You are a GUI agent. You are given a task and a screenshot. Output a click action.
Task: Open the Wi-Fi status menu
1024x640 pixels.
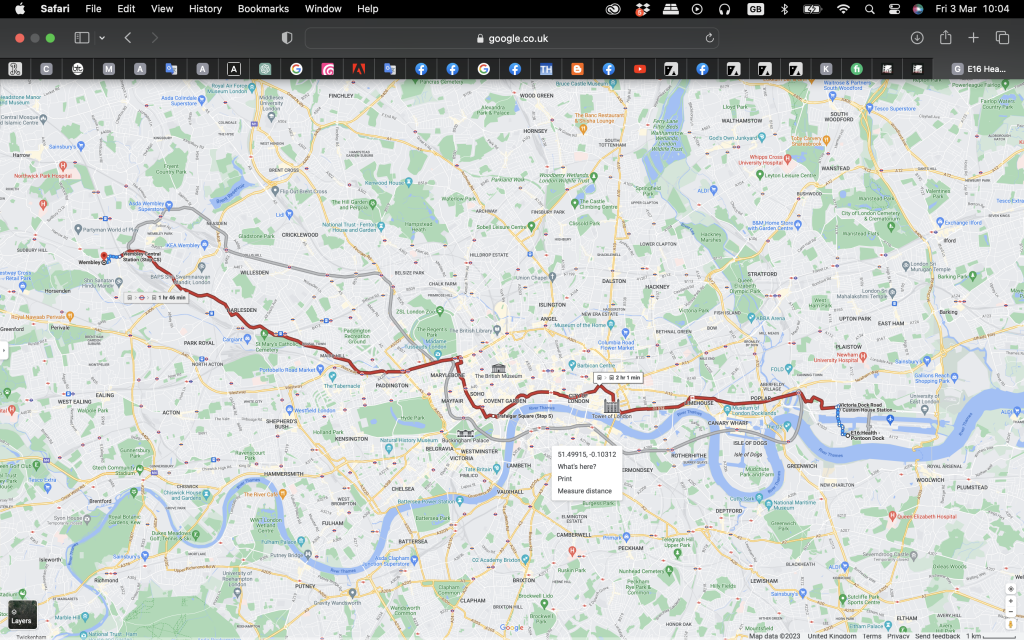[843, 8]
